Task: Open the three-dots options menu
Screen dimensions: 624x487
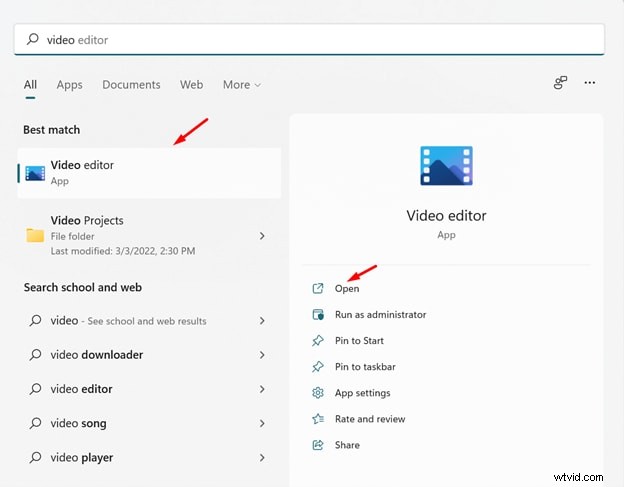Action: coord(590,83)
